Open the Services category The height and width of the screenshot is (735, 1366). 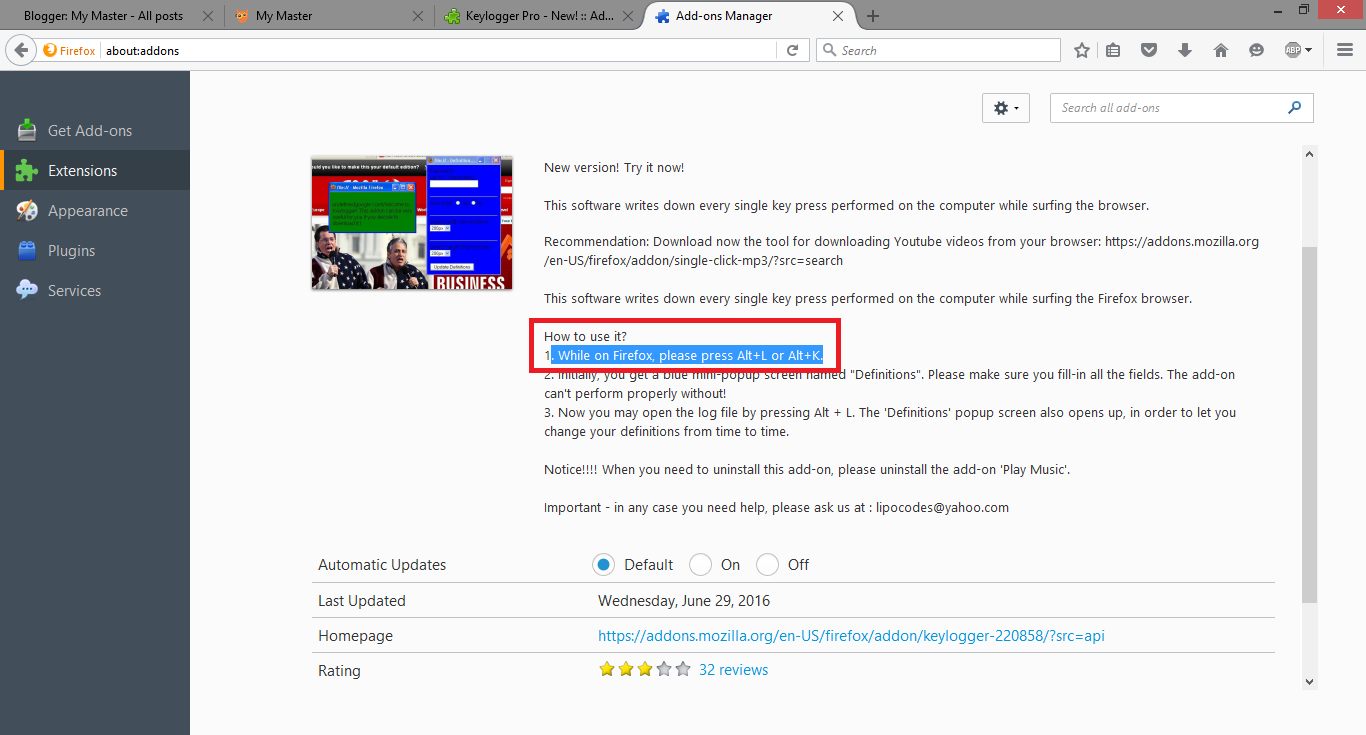(x=95, y=291)
